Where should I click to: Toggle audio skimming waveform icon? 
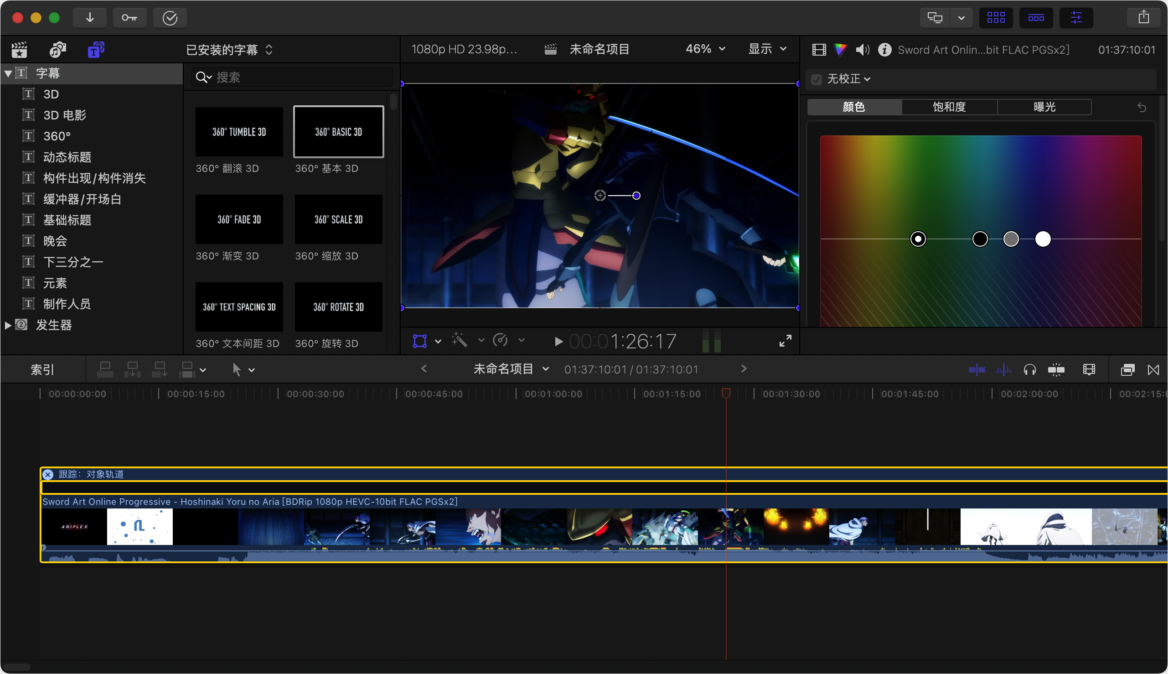[x=1003, y=369]
